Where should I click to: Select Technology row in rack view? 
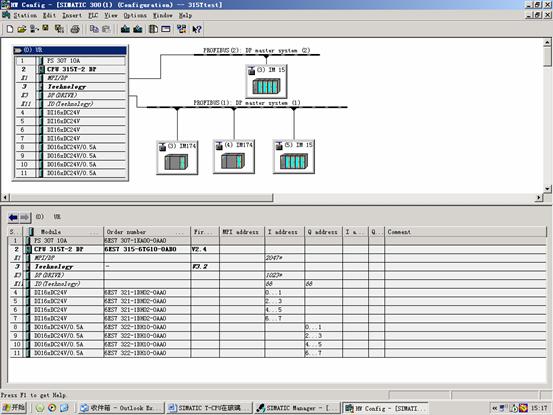click(x=70, y=87)
